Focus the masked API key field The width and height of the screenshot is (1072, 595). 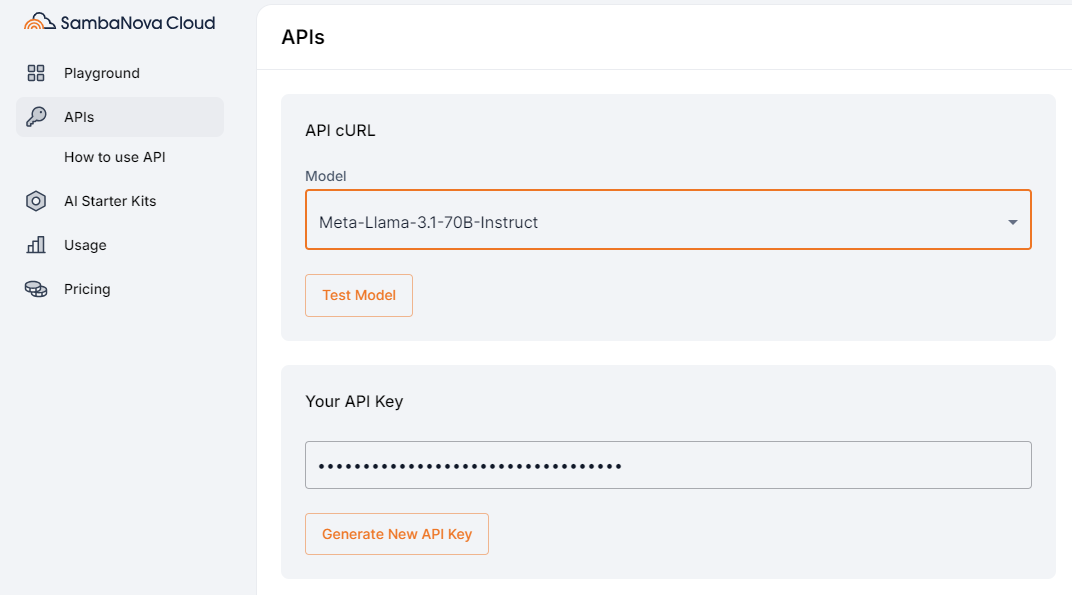[668, 465]
